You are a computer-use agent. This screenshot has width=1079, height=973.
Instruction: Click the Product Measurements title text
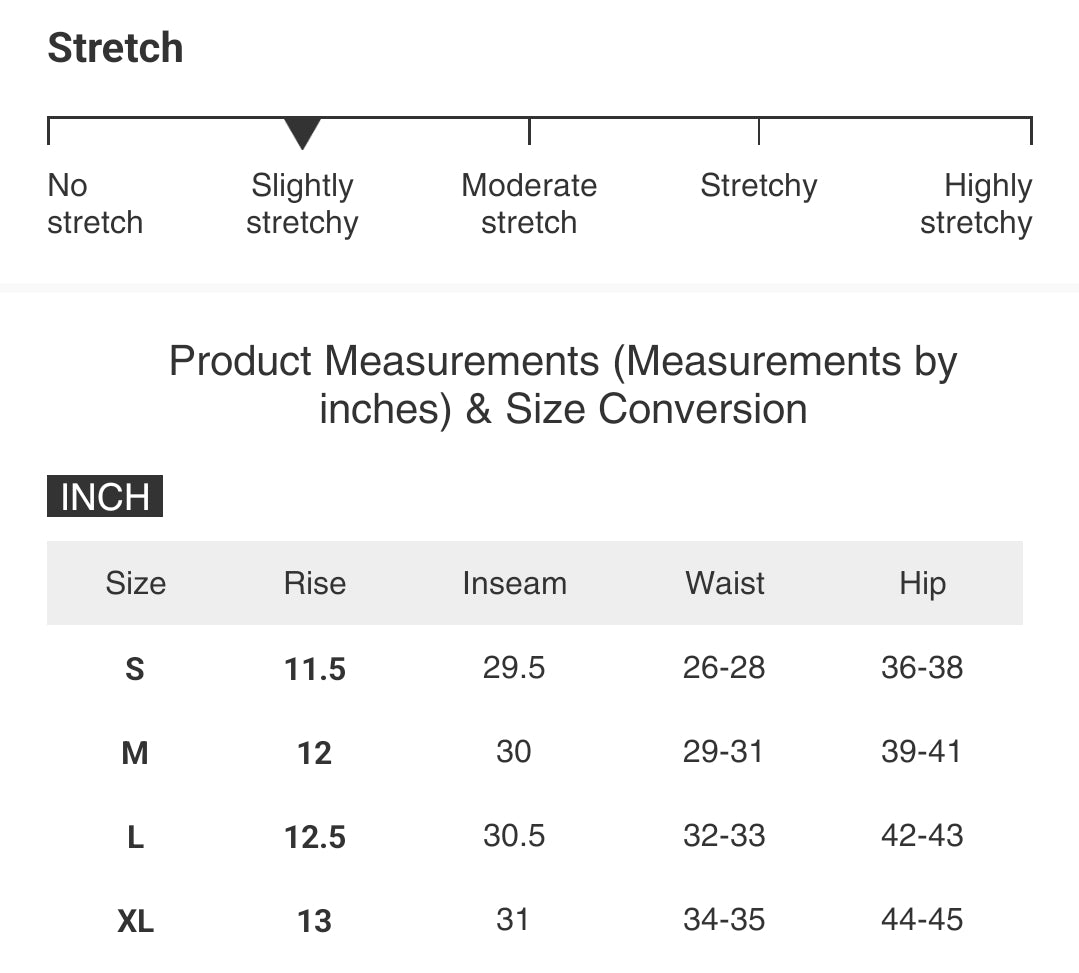pos(563,385)
